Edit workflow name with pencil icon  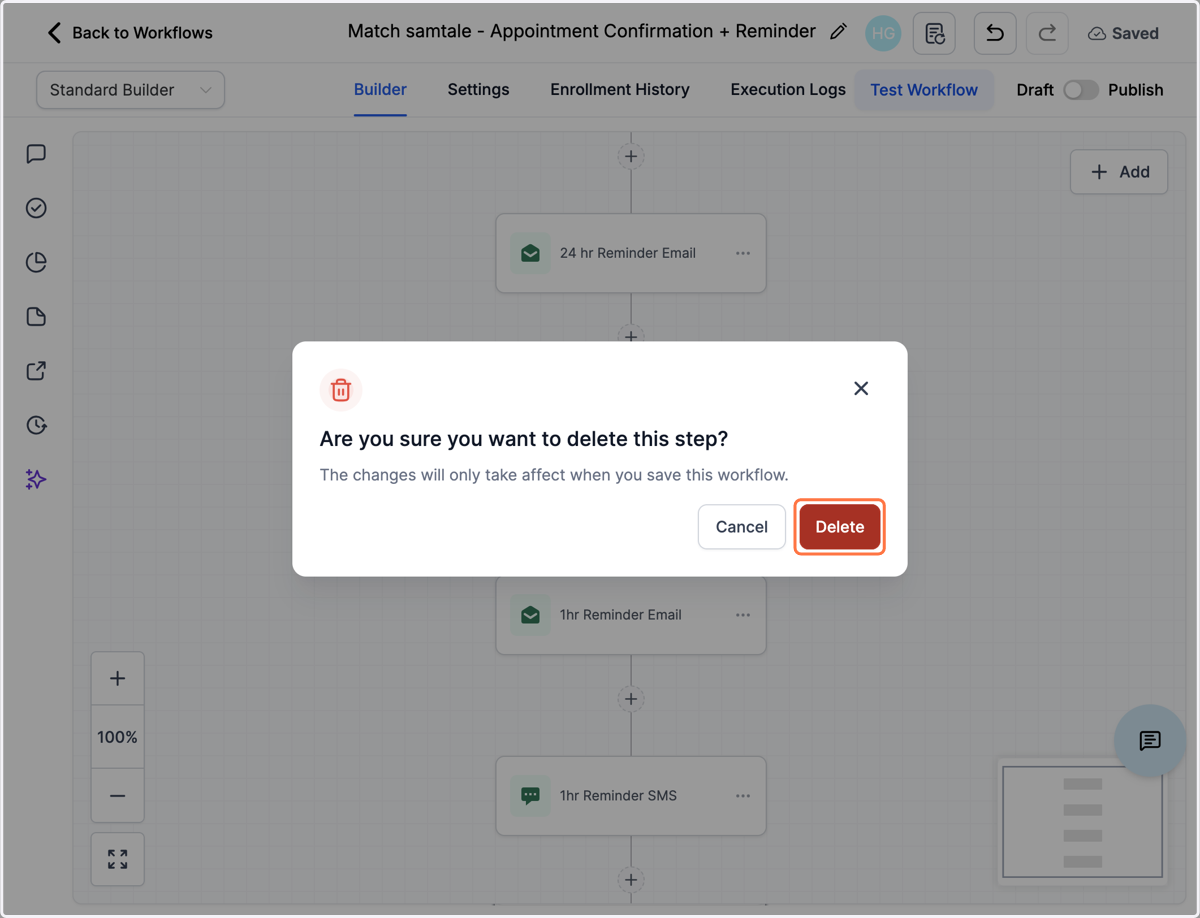(x=838, y=32)
